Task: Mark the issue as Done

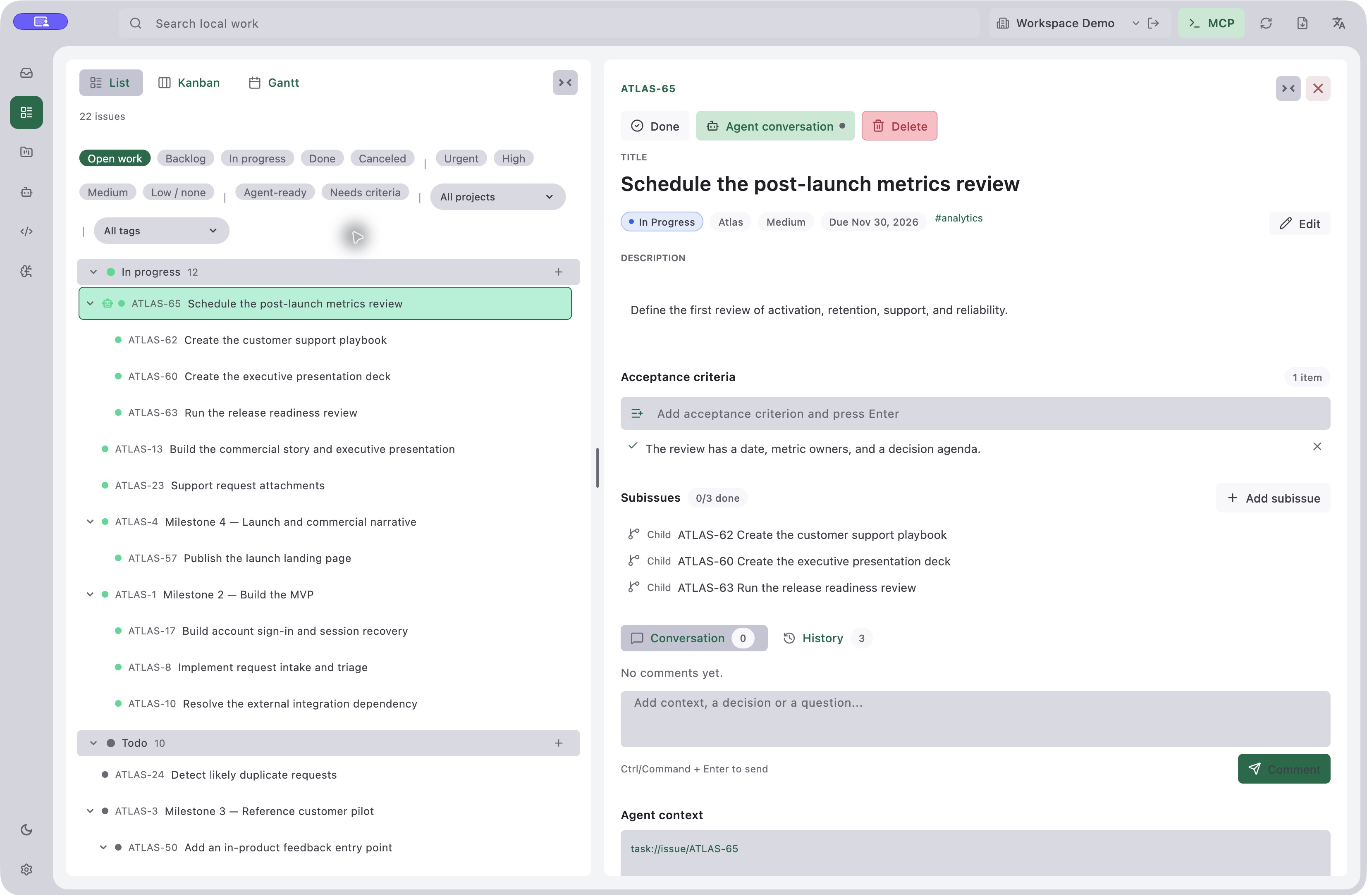Action: click(655, 126)
